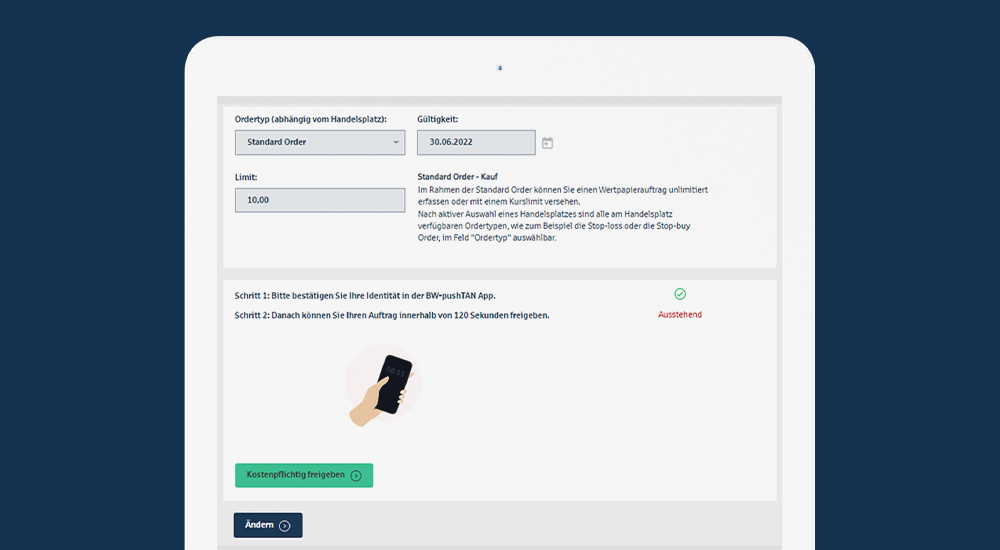Open the calendar picker icon beside Gültigkeit
Screen dimensions: 1000x550
coord(547,143)
